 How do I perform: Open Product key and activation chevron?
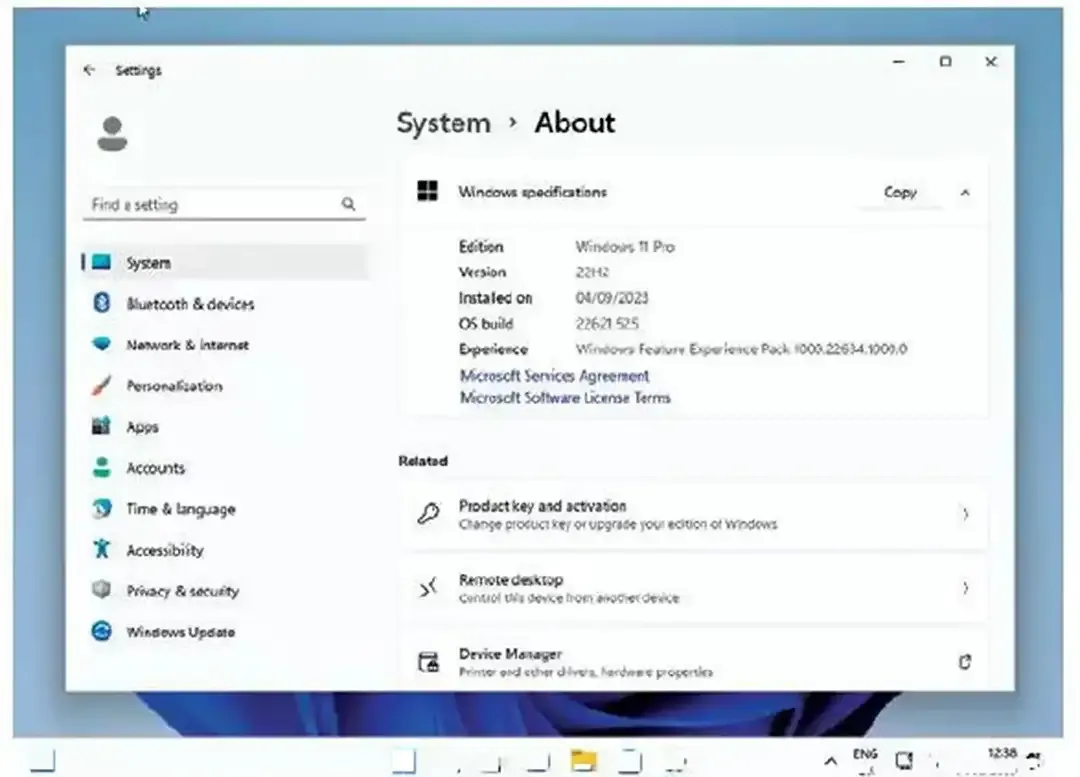[965, 514]
